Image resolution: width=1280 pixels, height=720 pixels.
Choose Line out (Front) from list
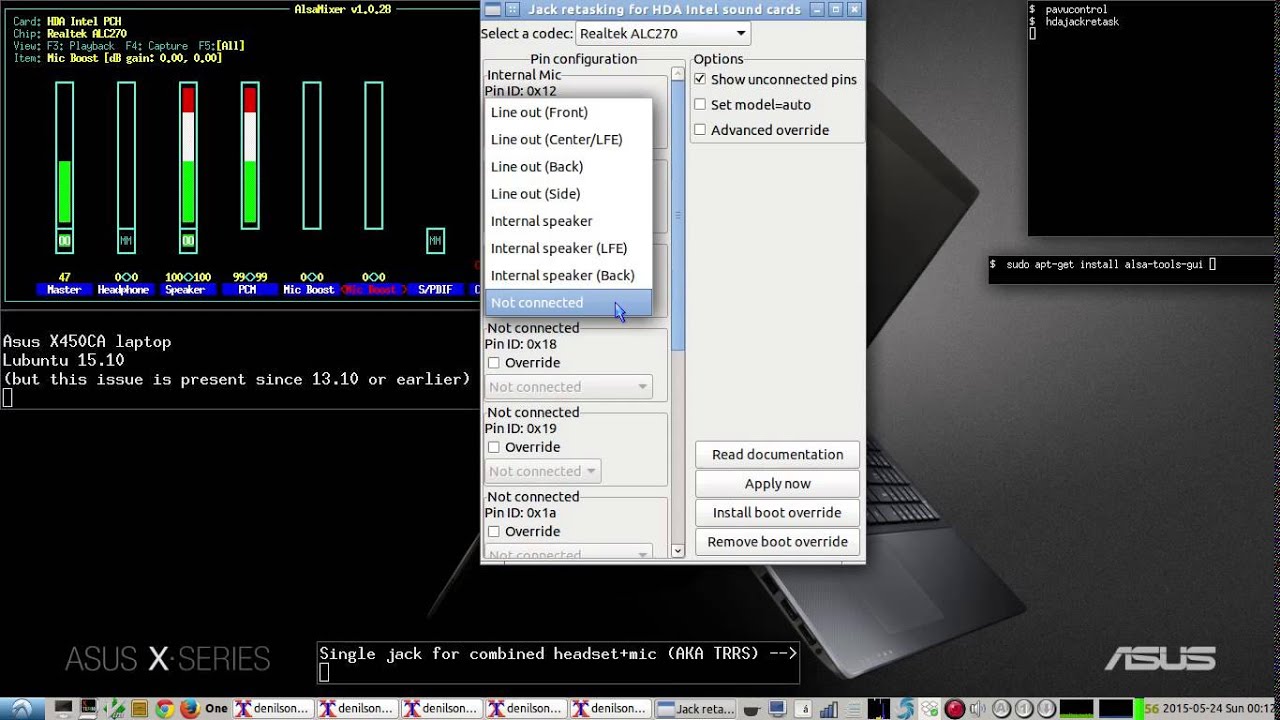pos(568,112)
